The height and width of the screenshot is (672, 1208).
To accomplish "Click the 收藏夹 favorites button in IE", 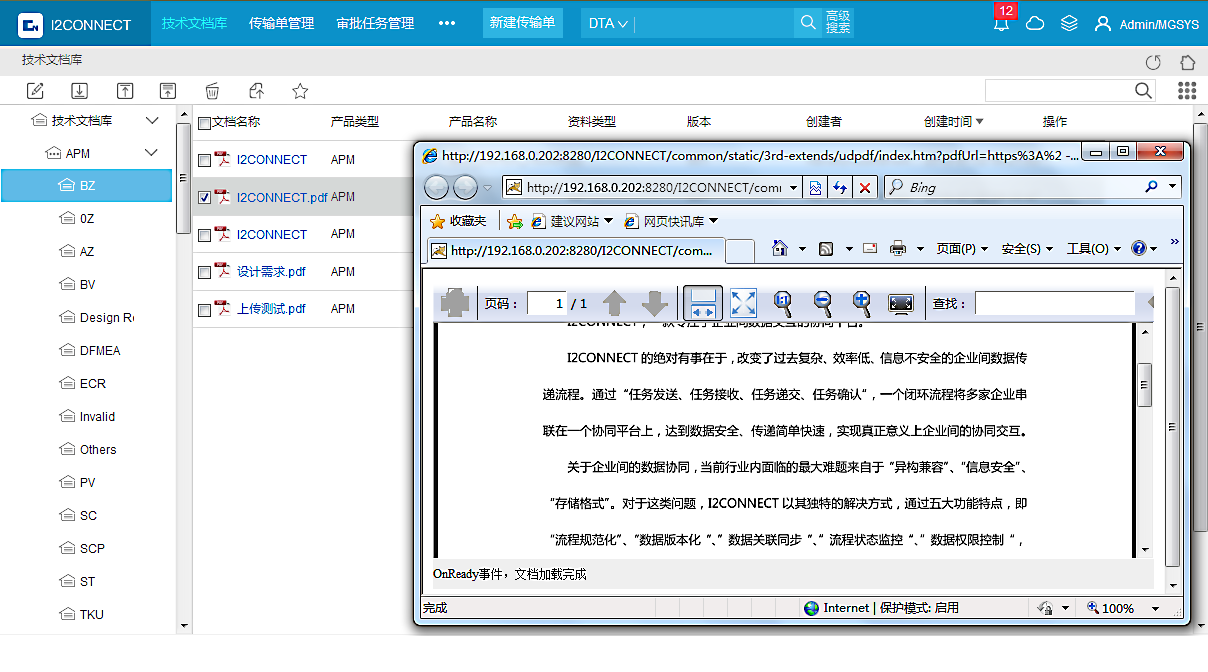I will click(458, 221).
